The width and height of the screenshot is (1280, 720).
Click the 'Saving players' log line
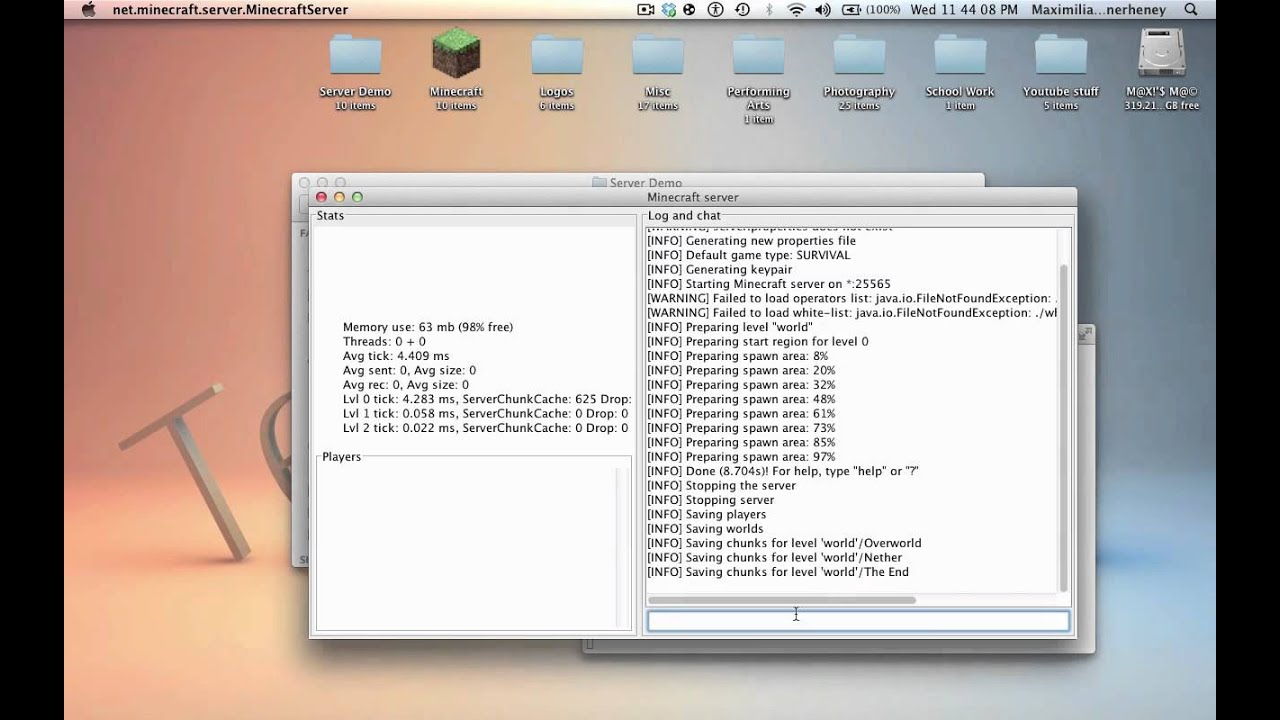coord(706,514)
